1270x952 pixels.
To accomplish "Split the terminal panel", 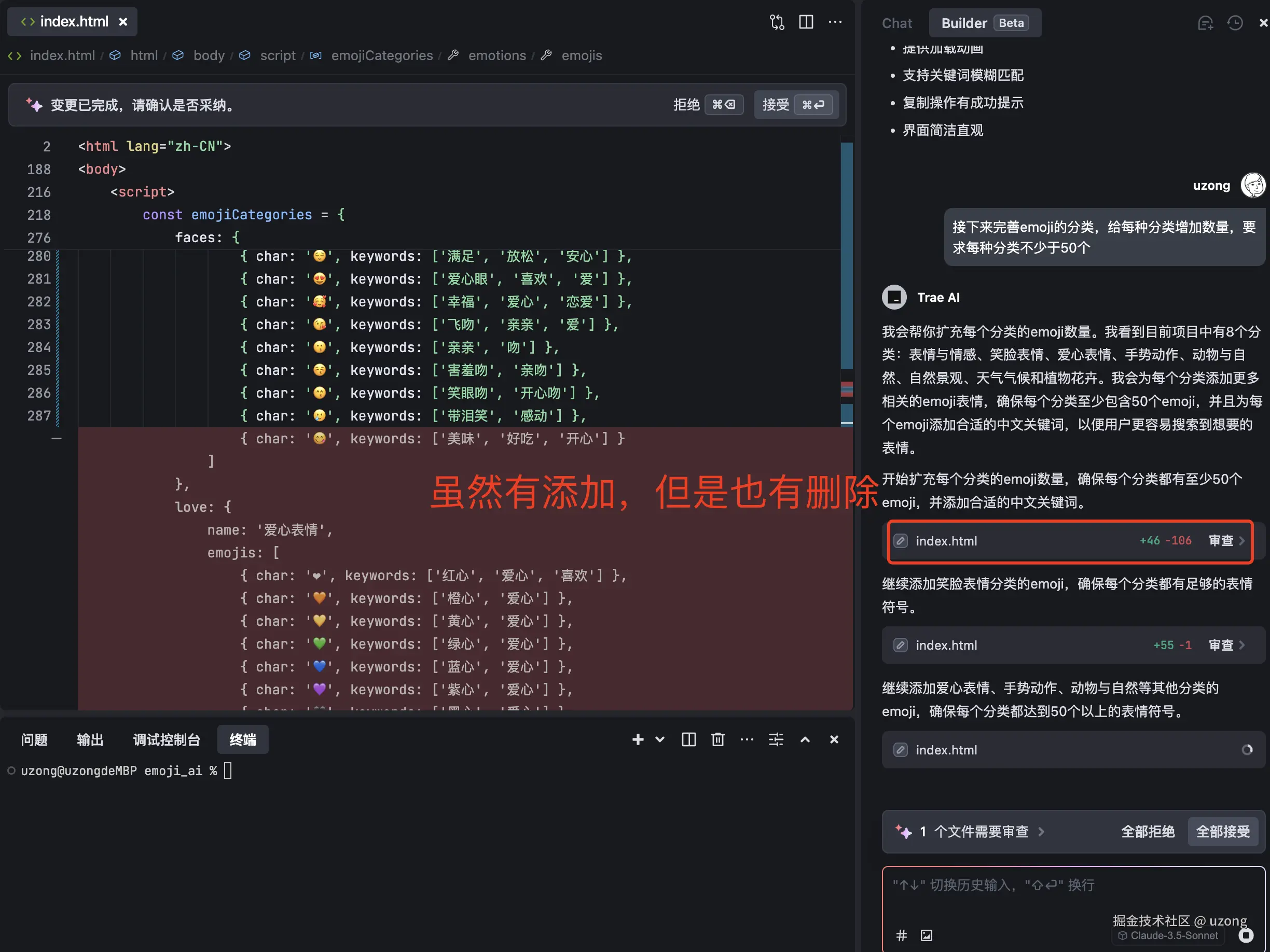I will tap(688, 739).
